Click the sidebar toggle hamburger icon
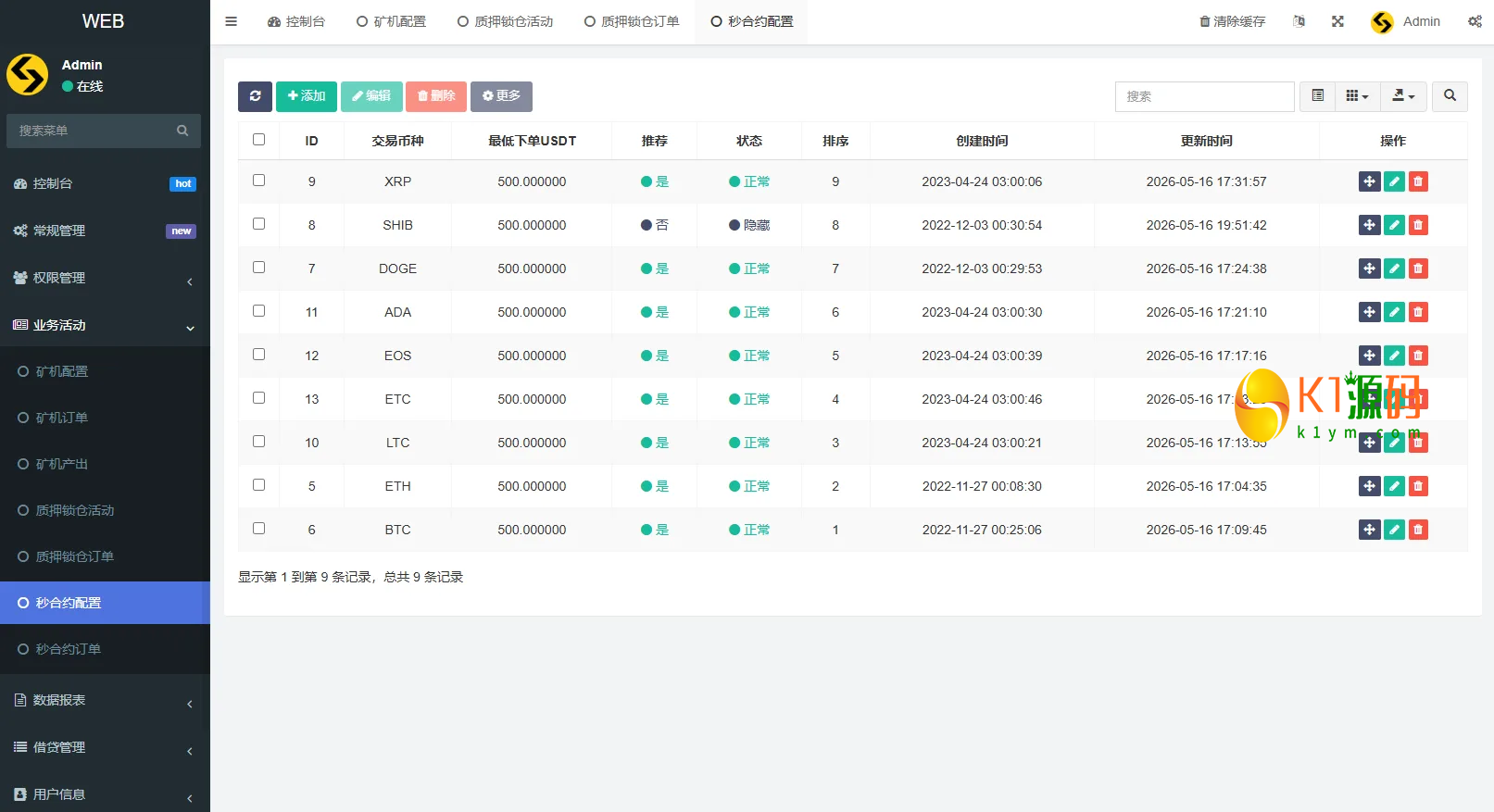The image size is (1494, 812). pos(231,21)
